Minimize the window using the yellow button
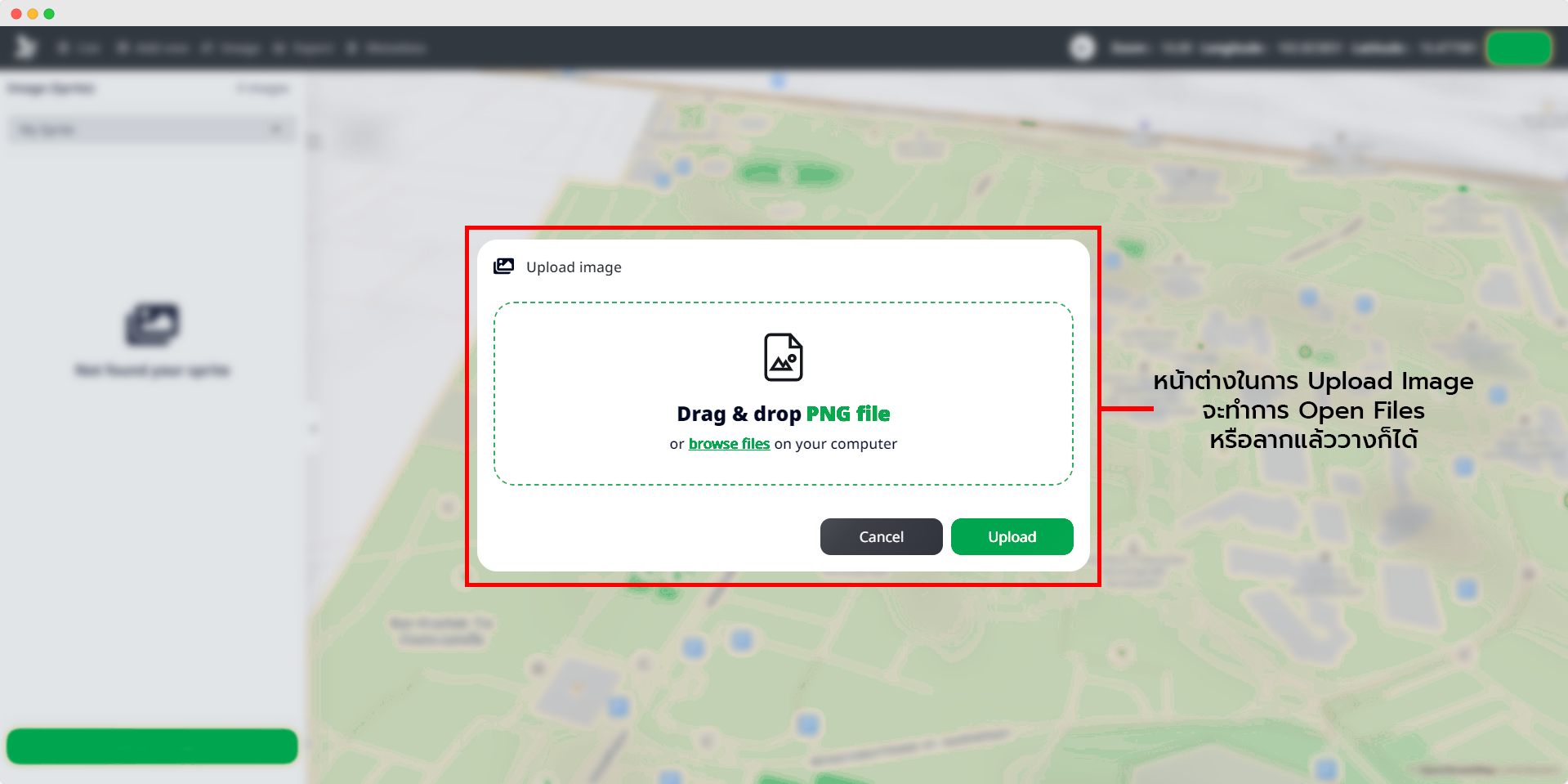1568x784 pixels. 33,14
